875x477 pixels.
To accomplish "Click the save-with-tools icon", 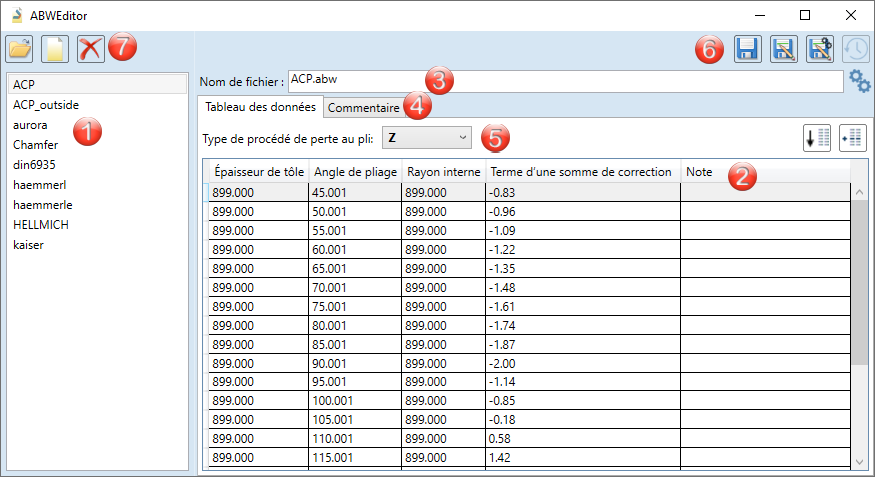I will (x=820, y=49).
